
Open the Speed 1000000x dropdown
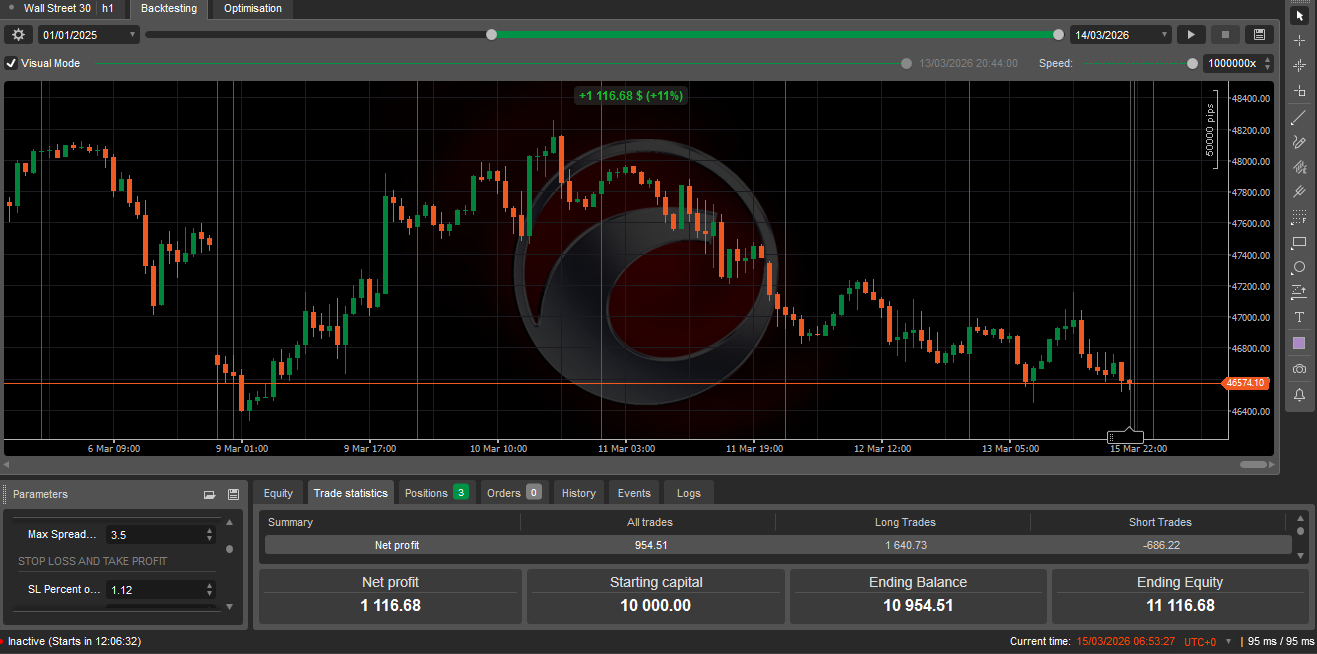pyautogui.click(x=1237, y=63)
